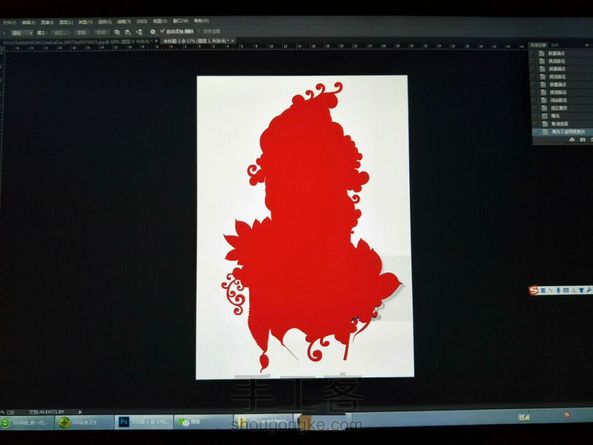Viewport: 593px width, 445px height.
Task: Click the icon just left of the gear
Action: 140,33
